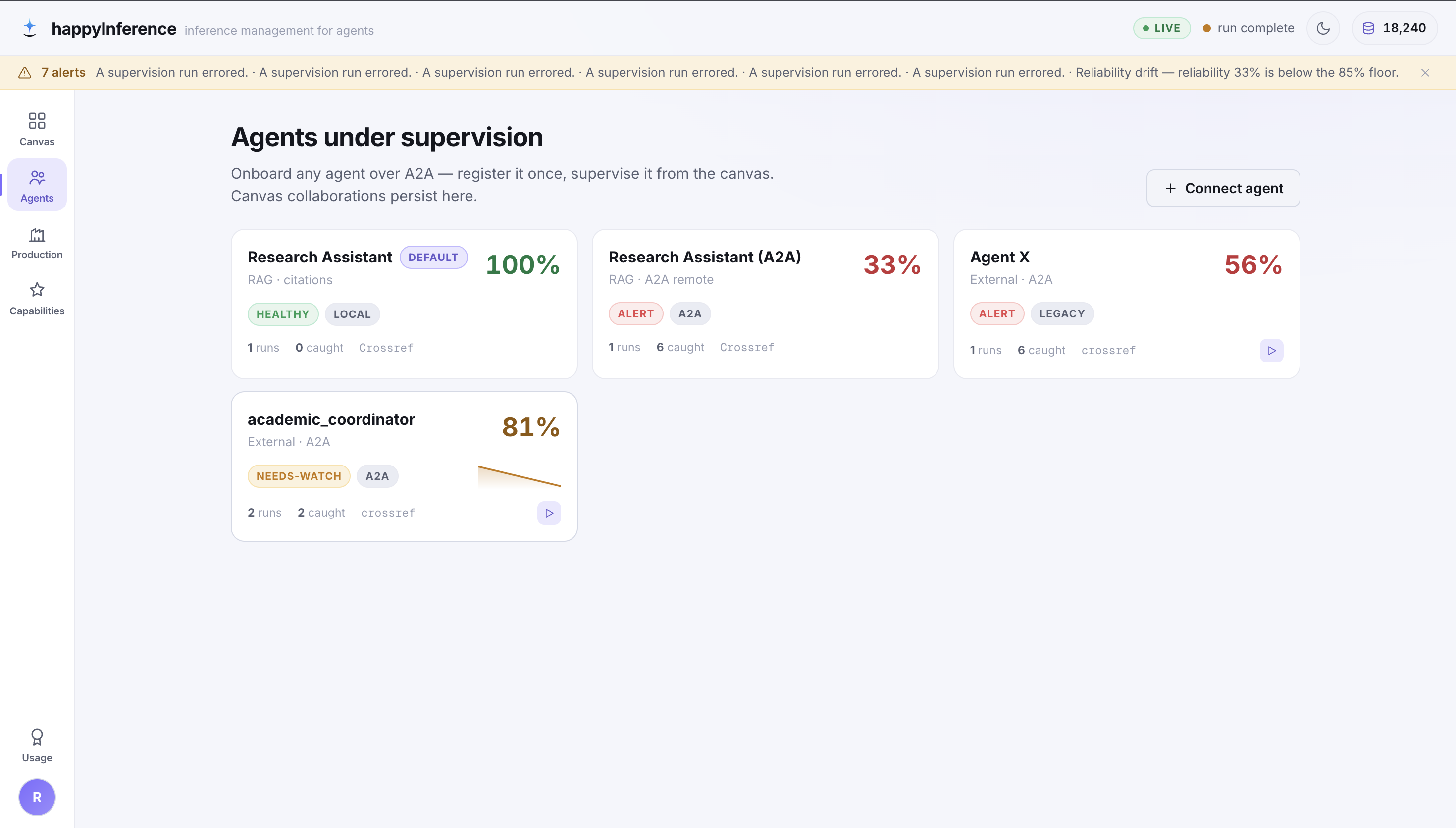Click the A2A tag on academic_coordinator
This screenshot has height=828, width=1456.
377,476
